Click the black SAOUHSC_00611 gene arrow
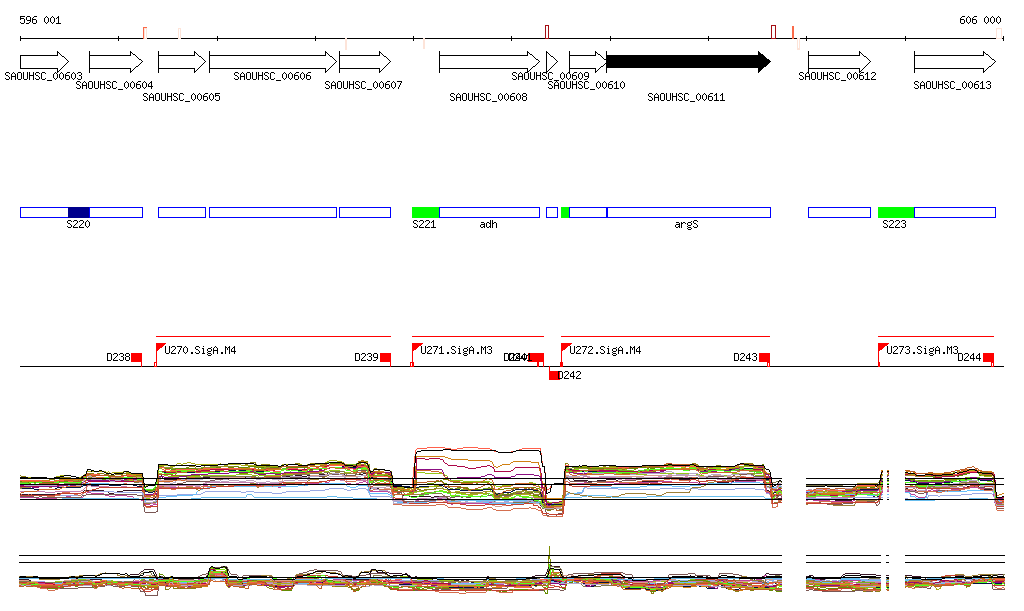 tap(688, 62)
